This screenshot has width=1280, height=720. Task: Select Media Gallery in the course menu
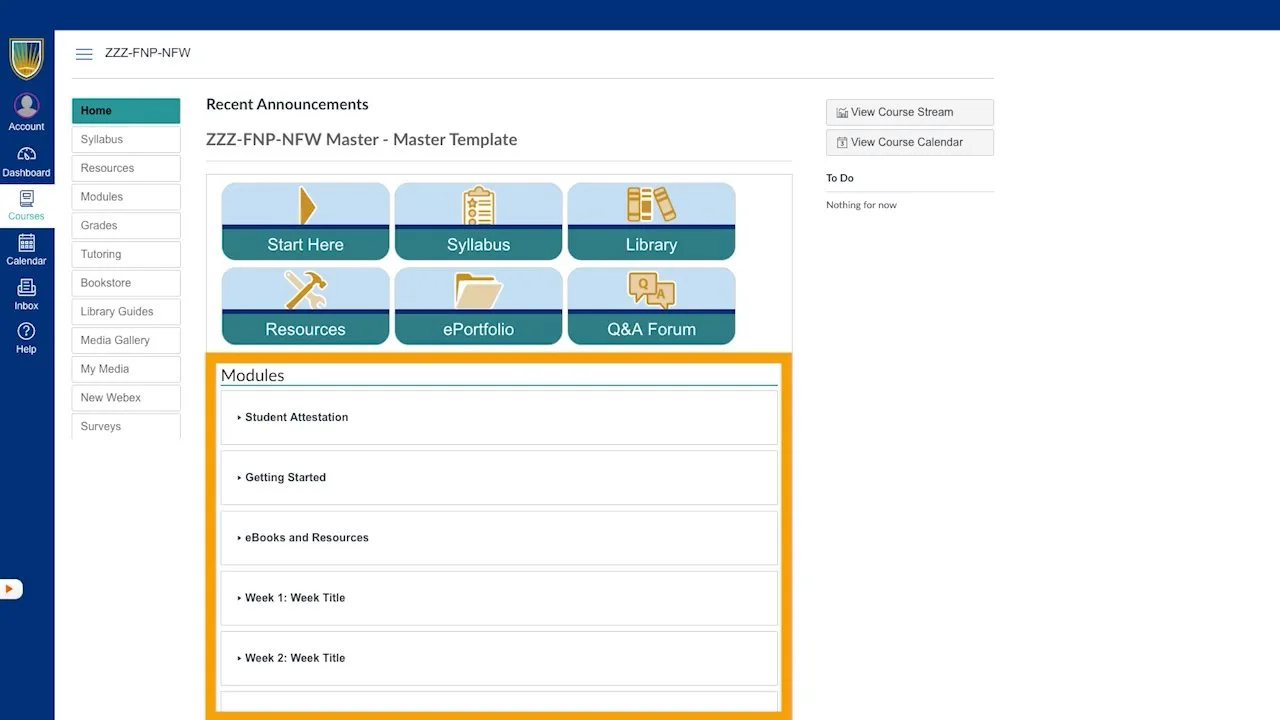point(126,340)
